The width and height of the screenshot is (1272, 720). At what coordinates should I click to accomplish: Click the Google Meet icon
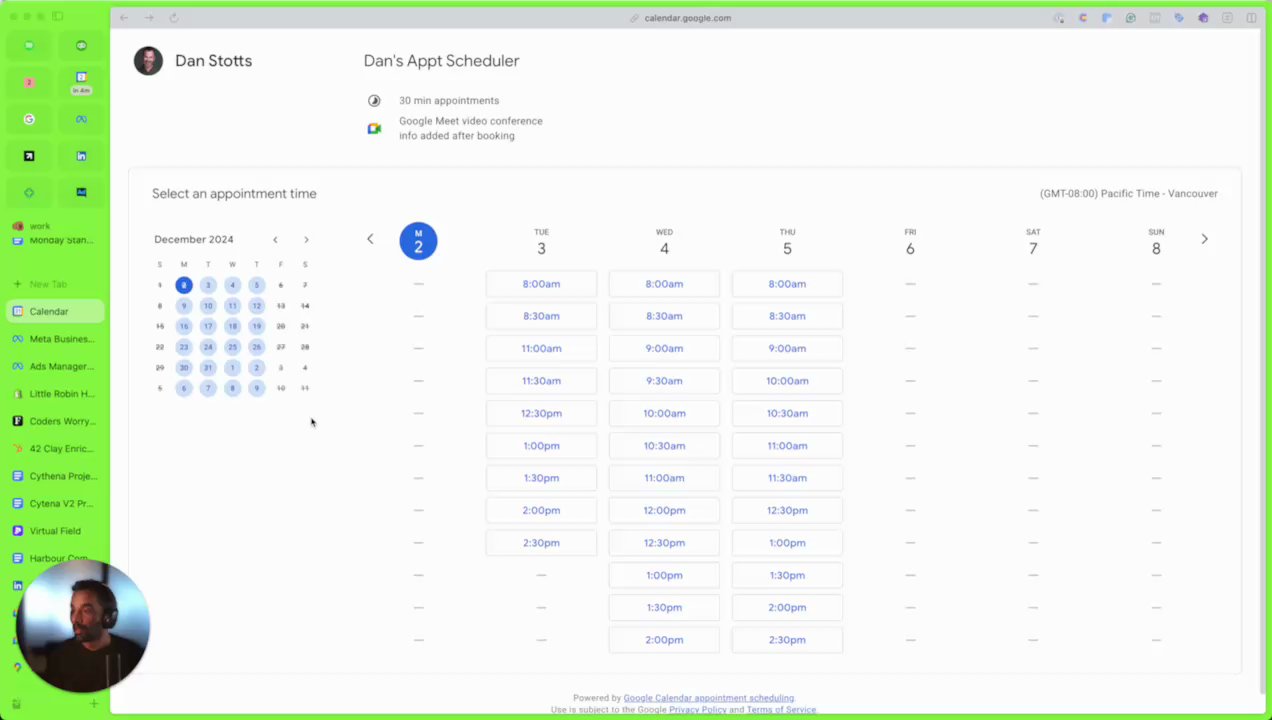point(374,128)
